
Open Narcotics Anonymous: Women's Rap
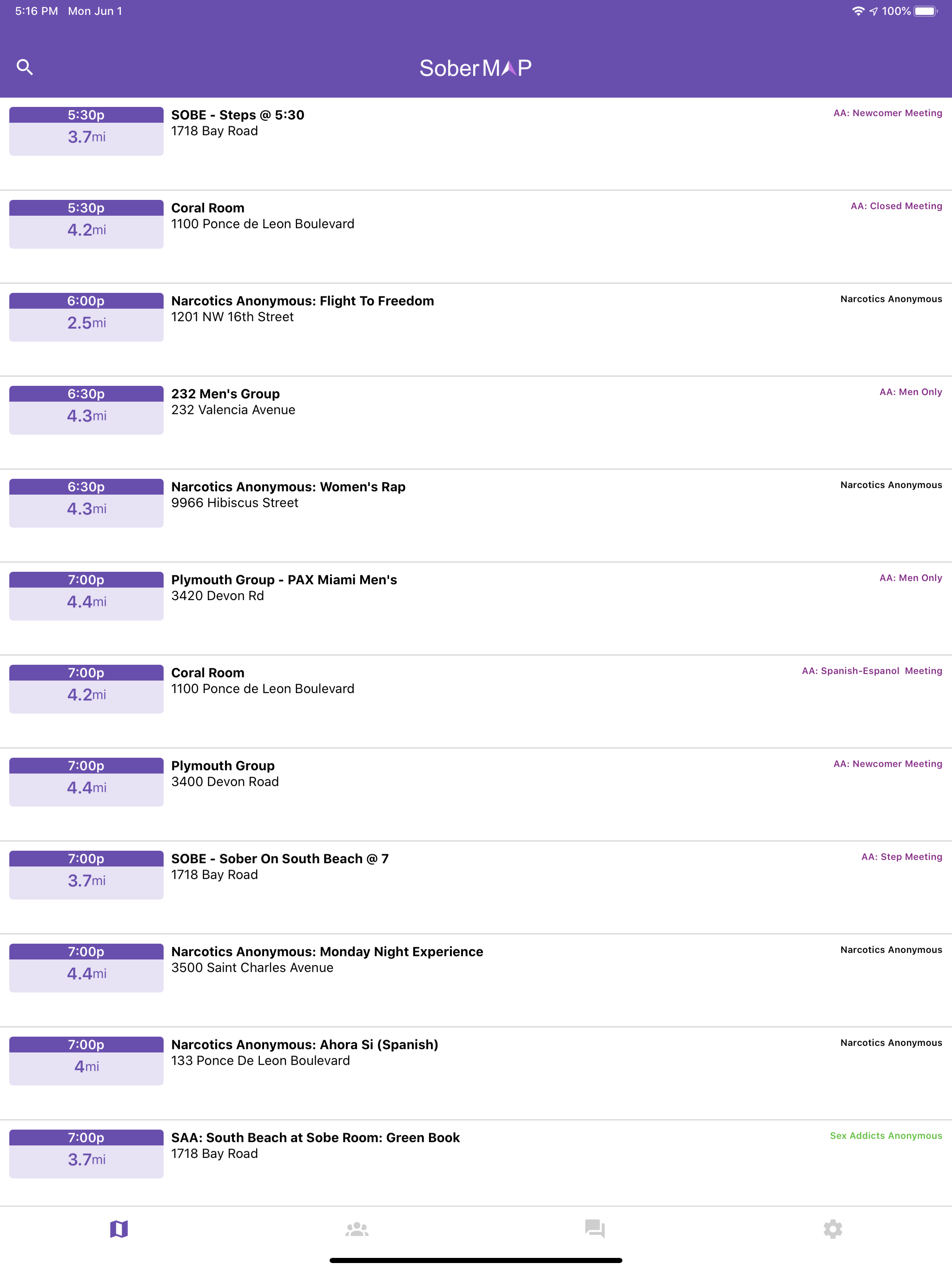click(288, 486)
